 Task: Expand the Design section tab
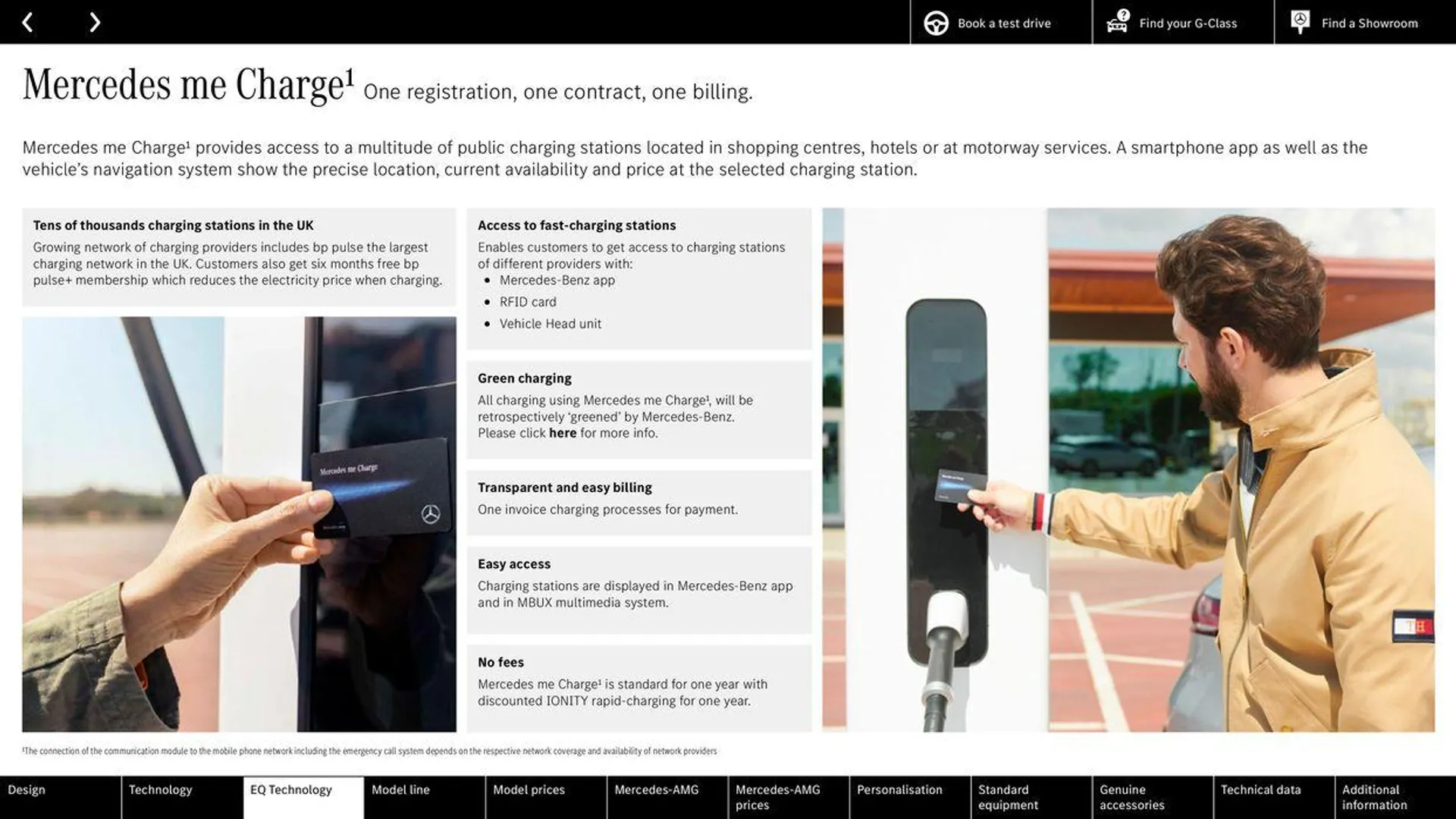coord(59,797)
